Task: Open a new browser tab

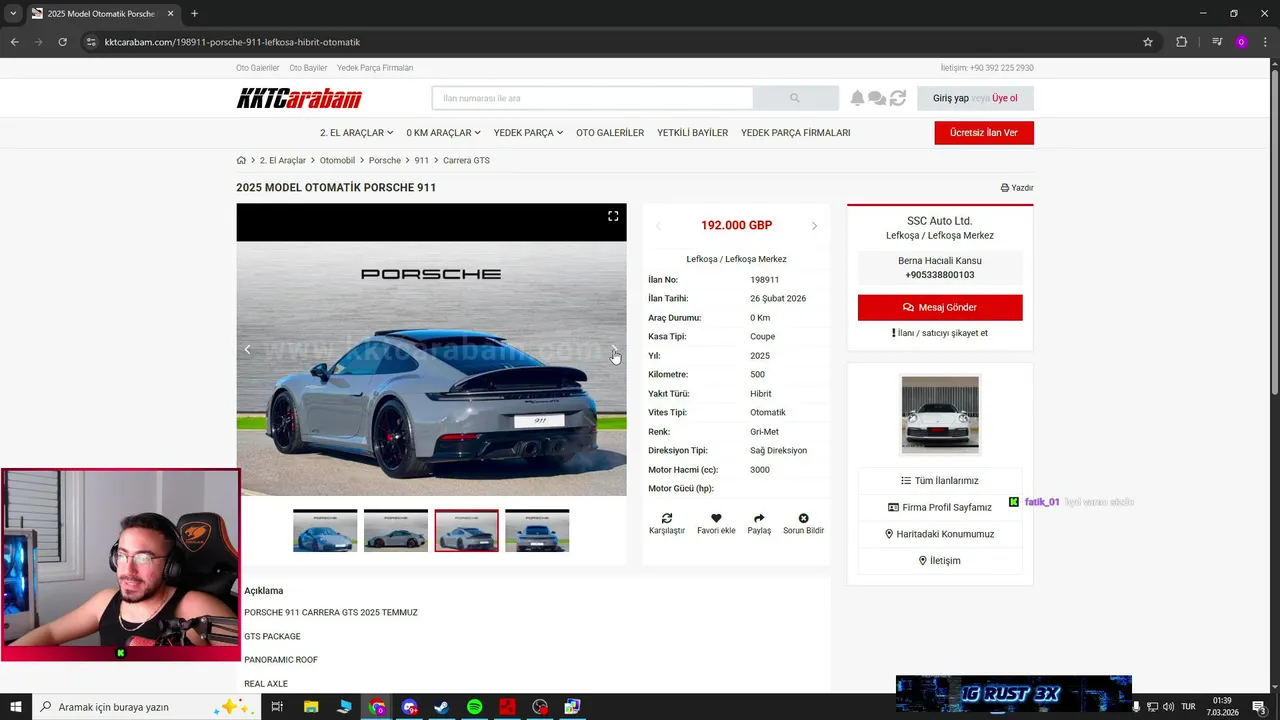Action: [x=194, y=14]
